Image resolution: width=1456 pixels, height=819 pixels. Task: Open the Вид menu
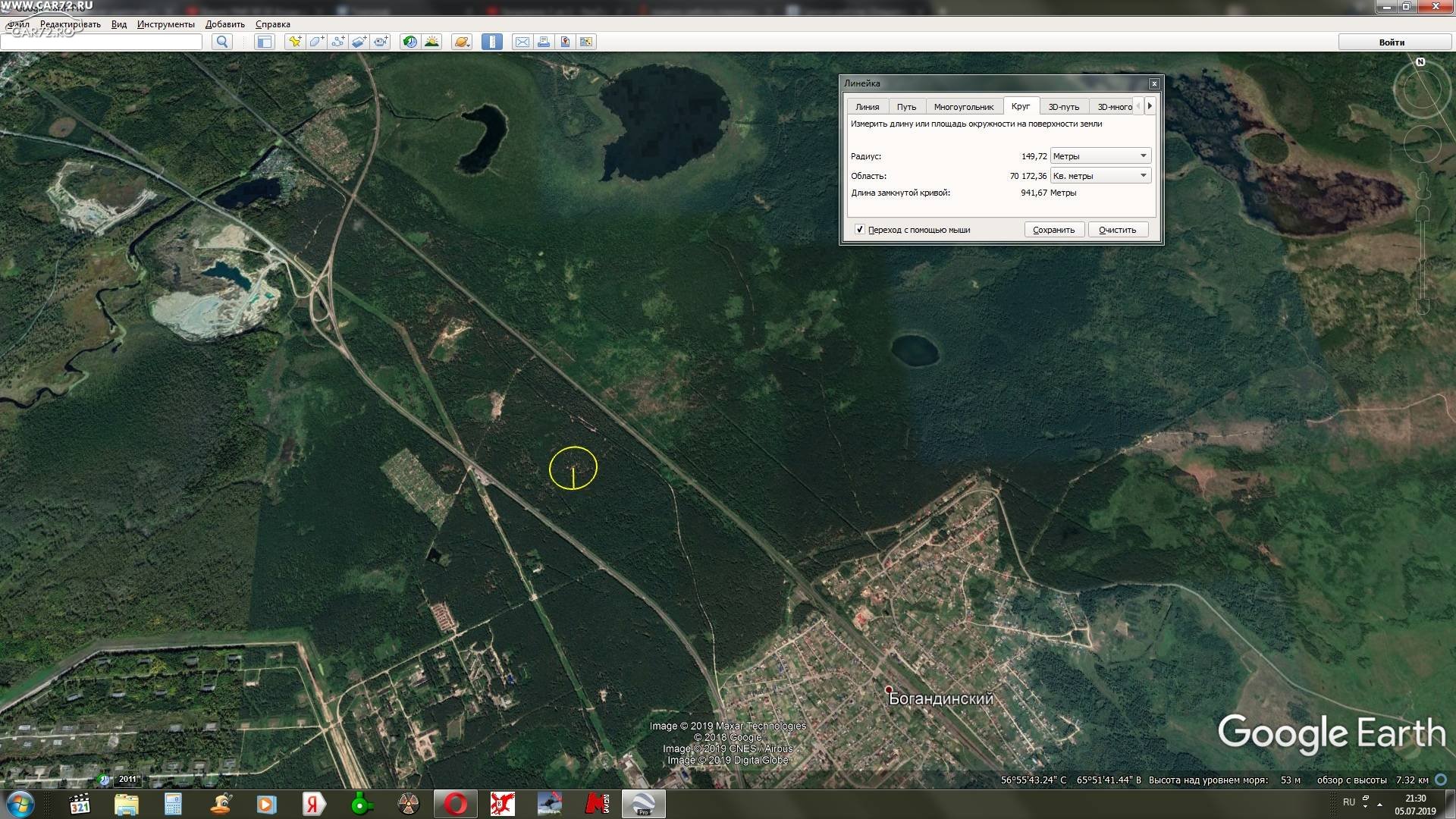click(x=119, y=24)
